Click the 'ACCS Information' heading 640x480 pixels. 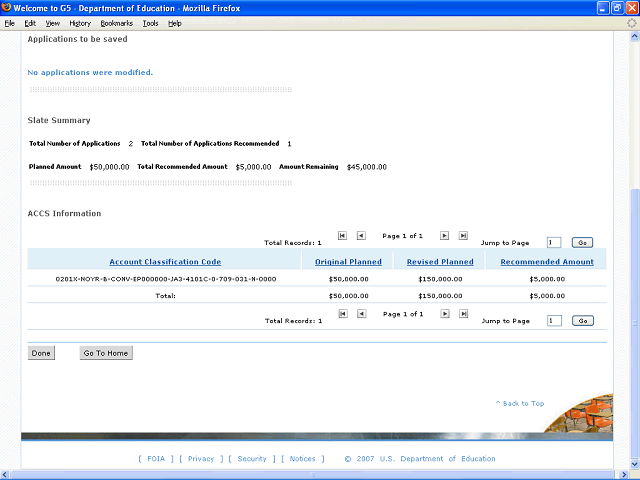[64, 213]
